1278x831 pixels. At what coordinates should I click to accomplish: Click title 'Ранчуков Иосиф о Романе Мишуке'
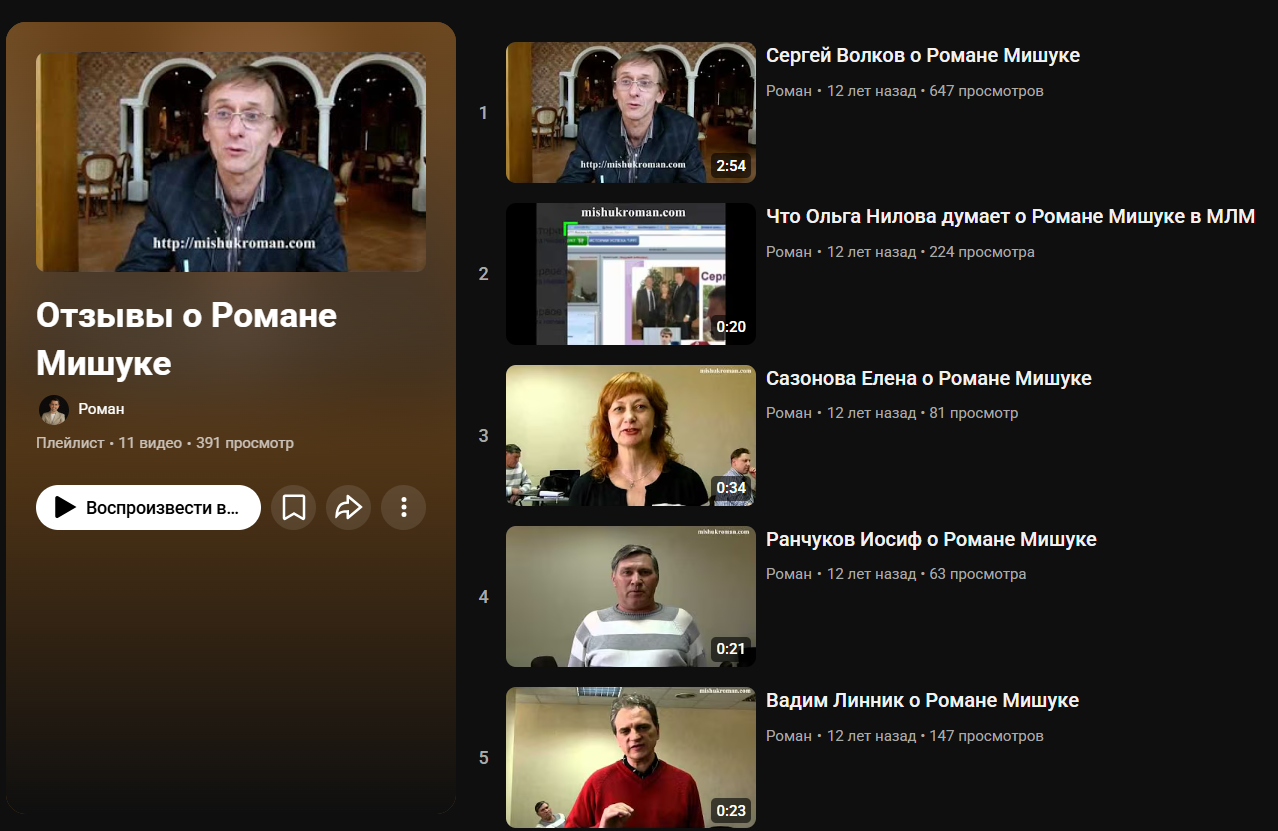(x=931, y=540)
